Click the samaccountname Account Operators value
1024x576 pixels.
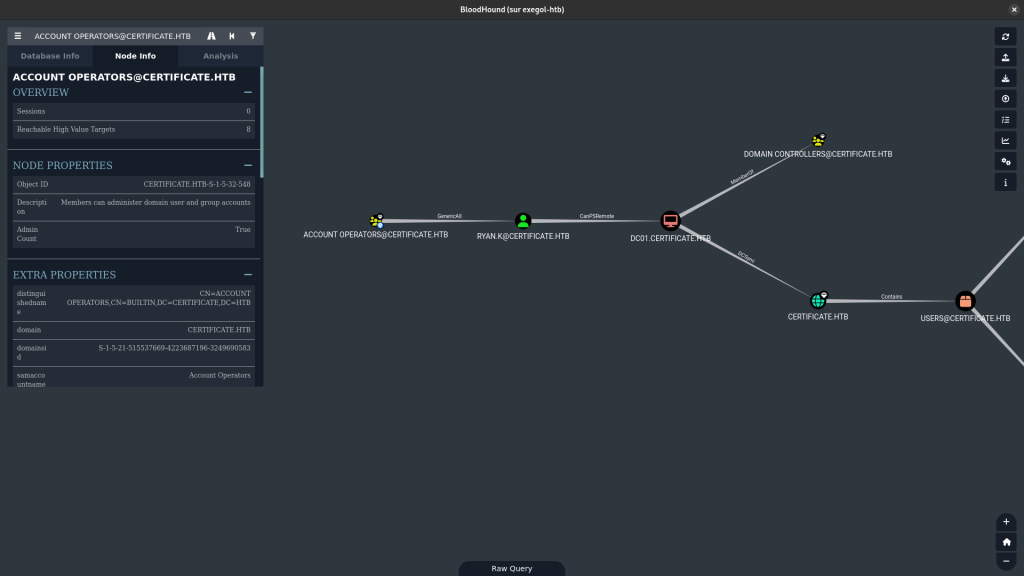click(219, 376)
